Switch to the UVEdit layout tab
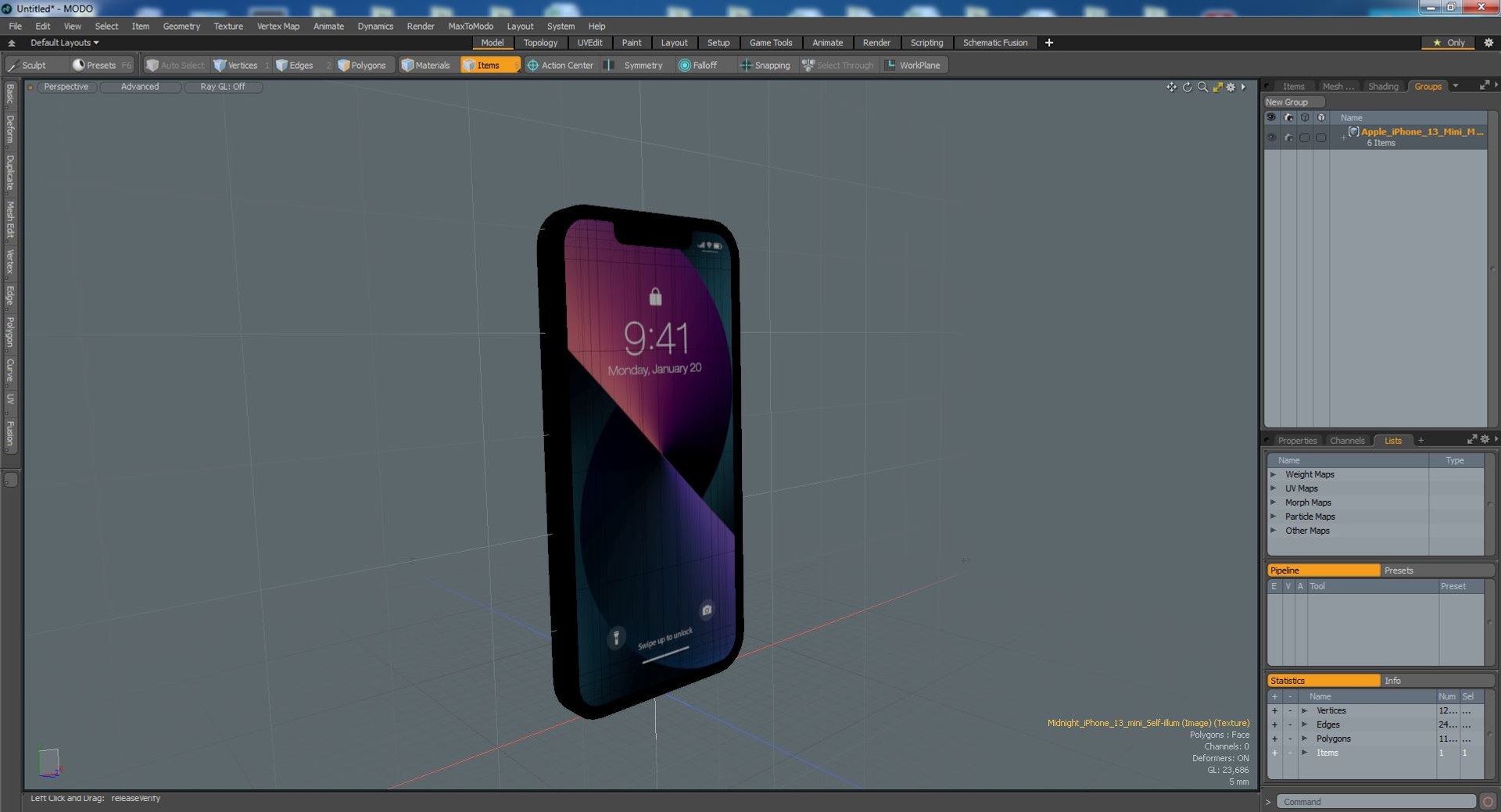1501x812 pixels. (x=589, y=42)
